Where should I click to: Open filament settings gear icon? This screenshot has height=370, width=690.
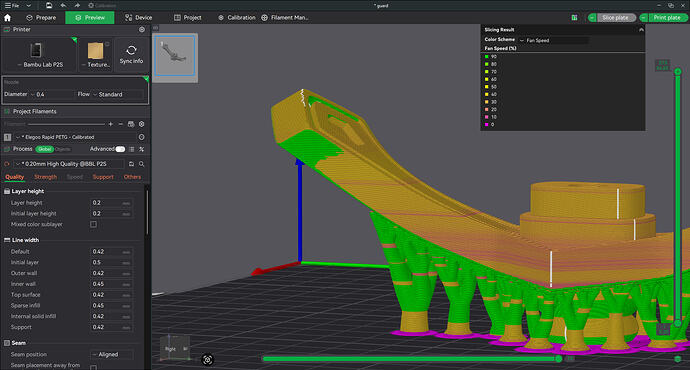point(142,124)
